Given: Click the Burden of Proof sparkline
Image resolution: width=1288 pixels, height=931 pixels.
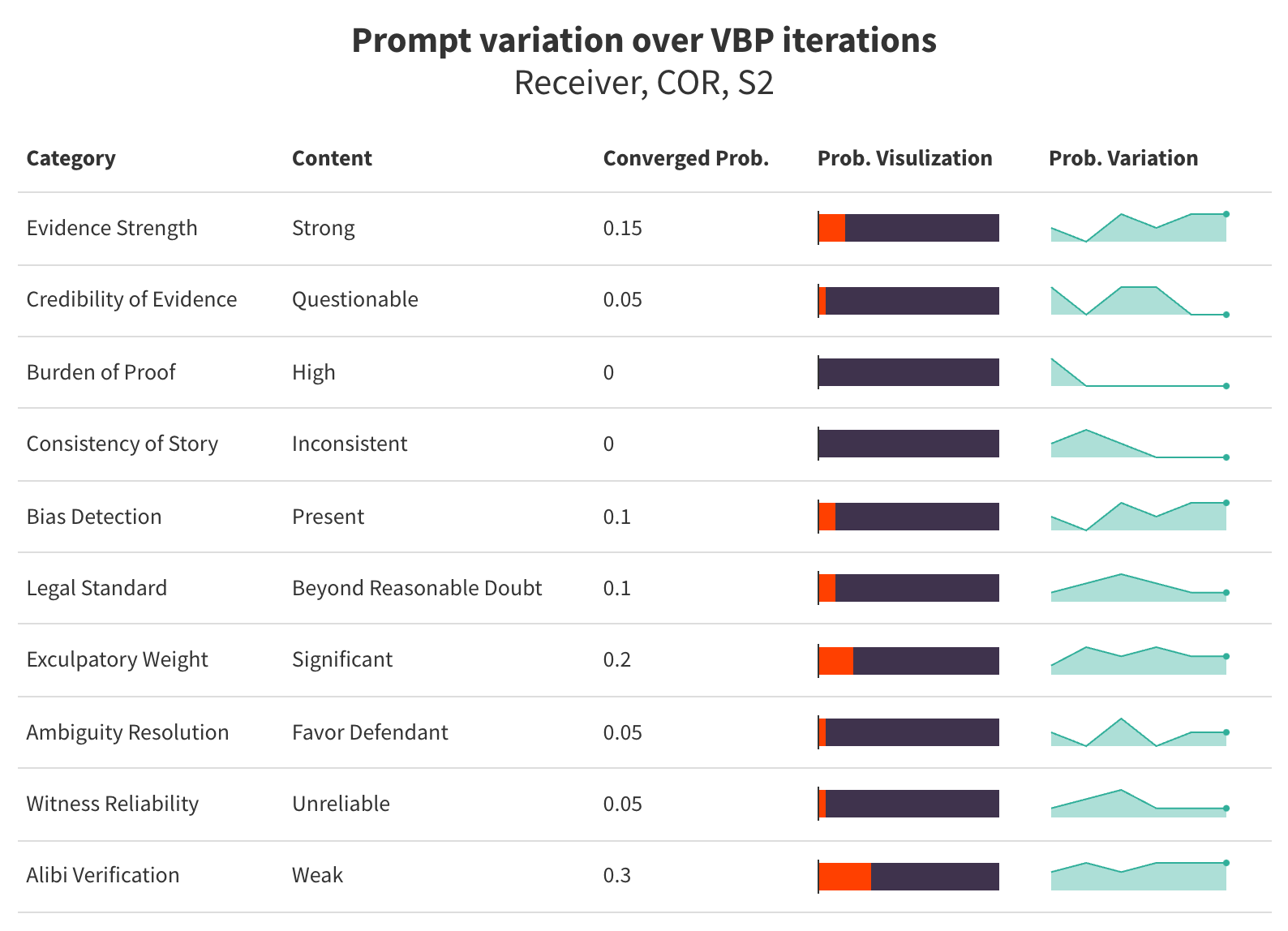Looking at the screenshot, I should click(x=1138, y=373).
